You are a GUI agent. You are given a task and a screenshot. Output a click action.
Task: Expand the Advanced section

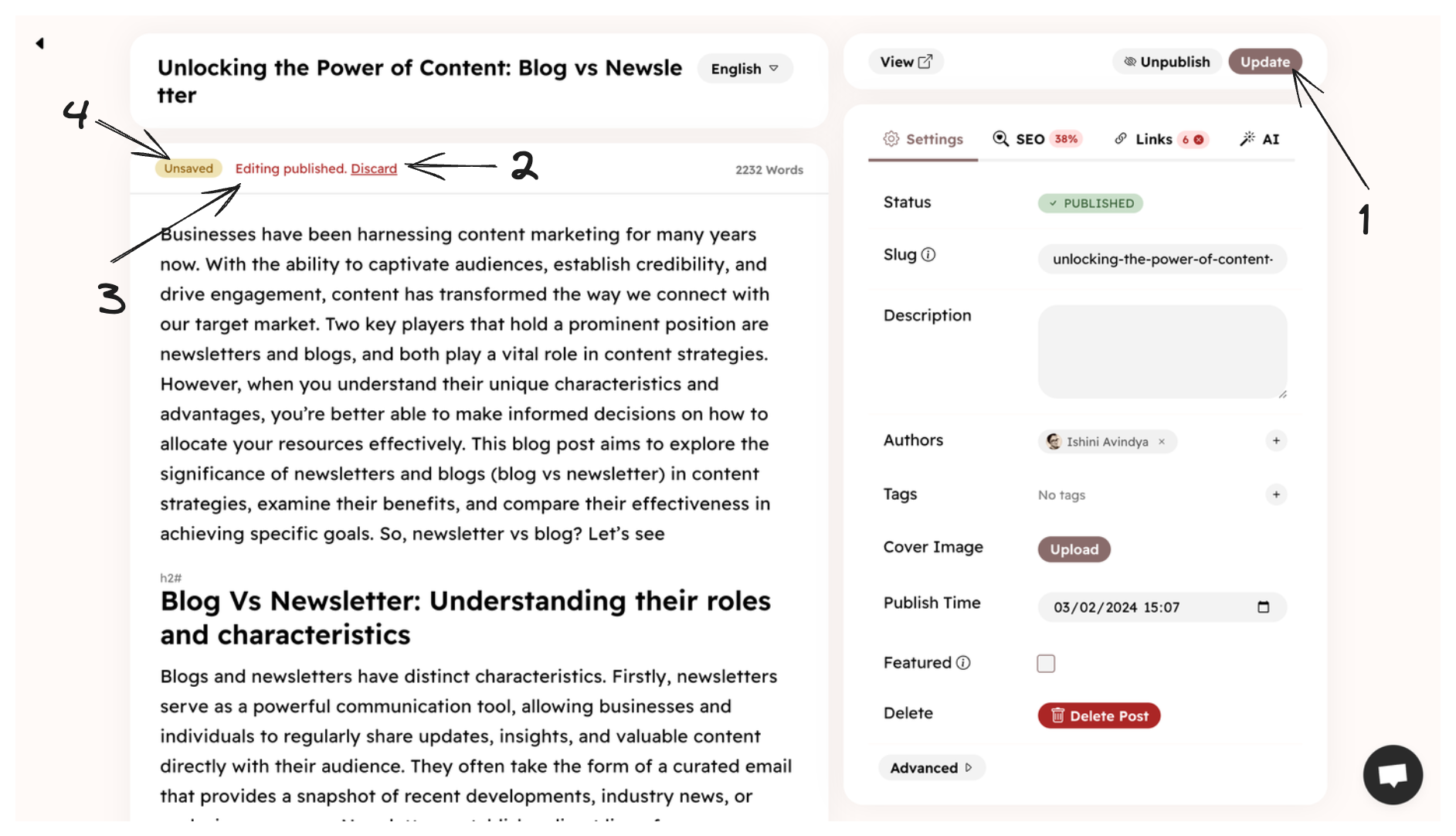[x=931, y=768]
